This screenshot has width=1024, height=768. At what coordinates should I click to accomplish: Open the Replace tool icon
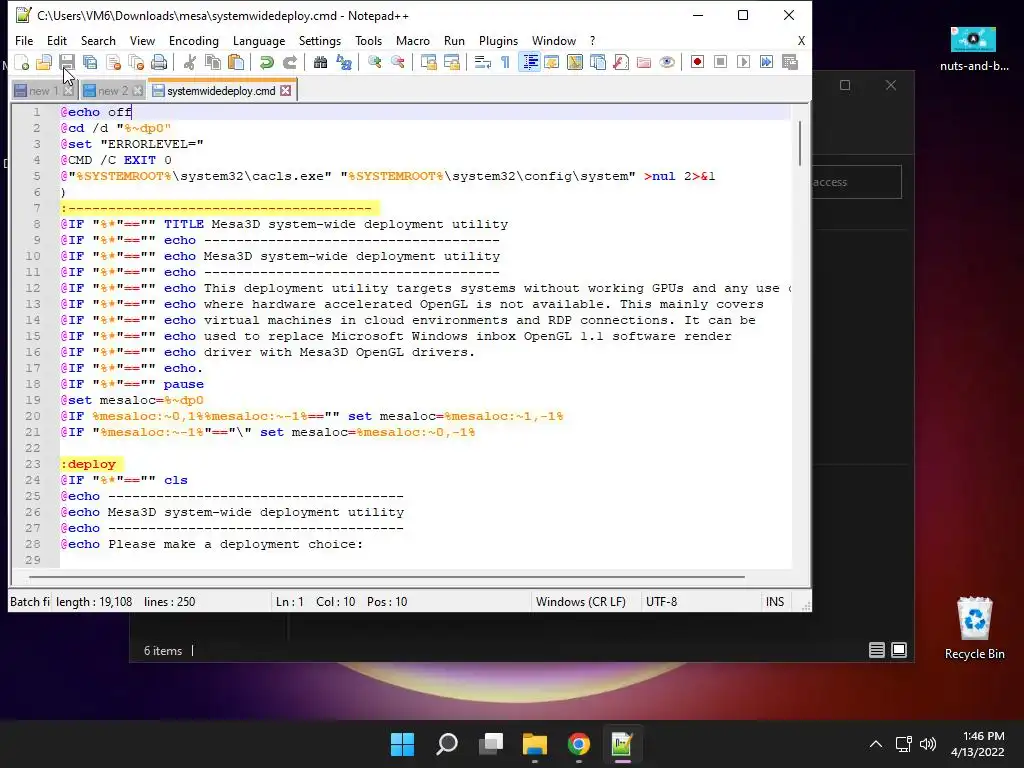pos(344,62)
